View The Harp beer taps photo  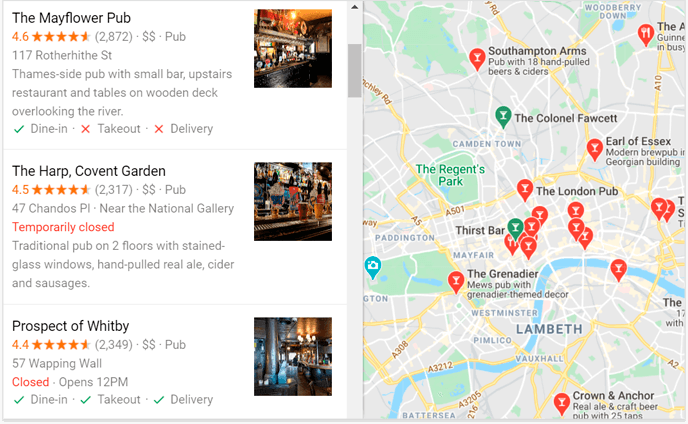click(293, 201)
